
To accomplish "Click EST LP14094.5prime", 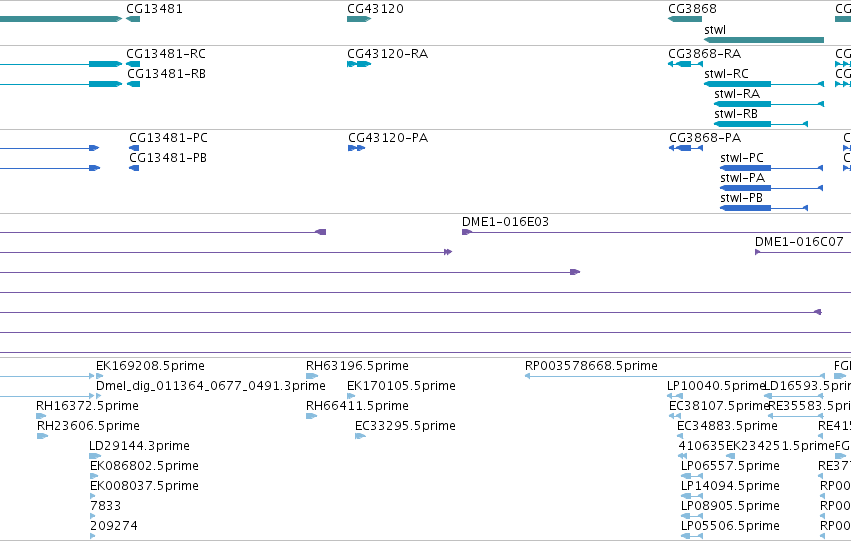I will click(692, 497).
